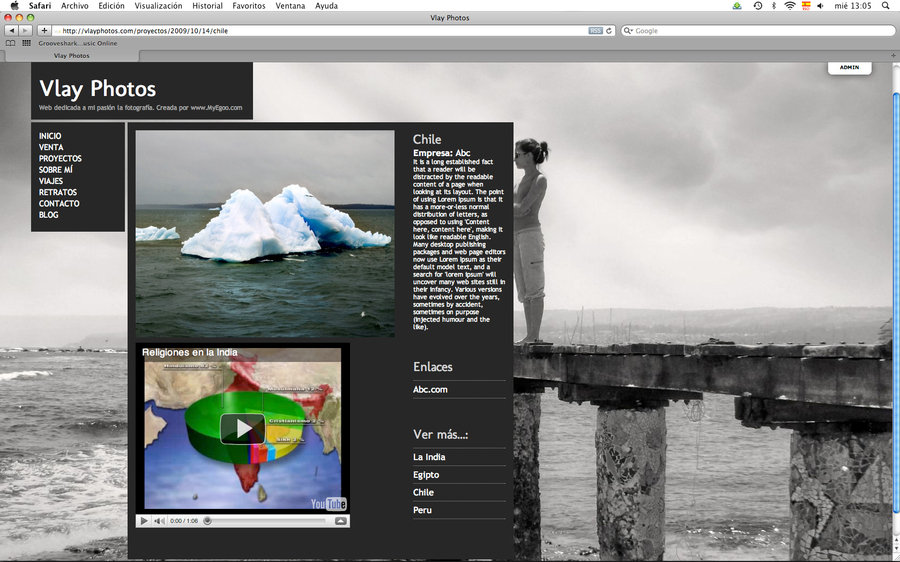Click the video progress seek bar
This screenshot has height=562, width=900.
265,521
